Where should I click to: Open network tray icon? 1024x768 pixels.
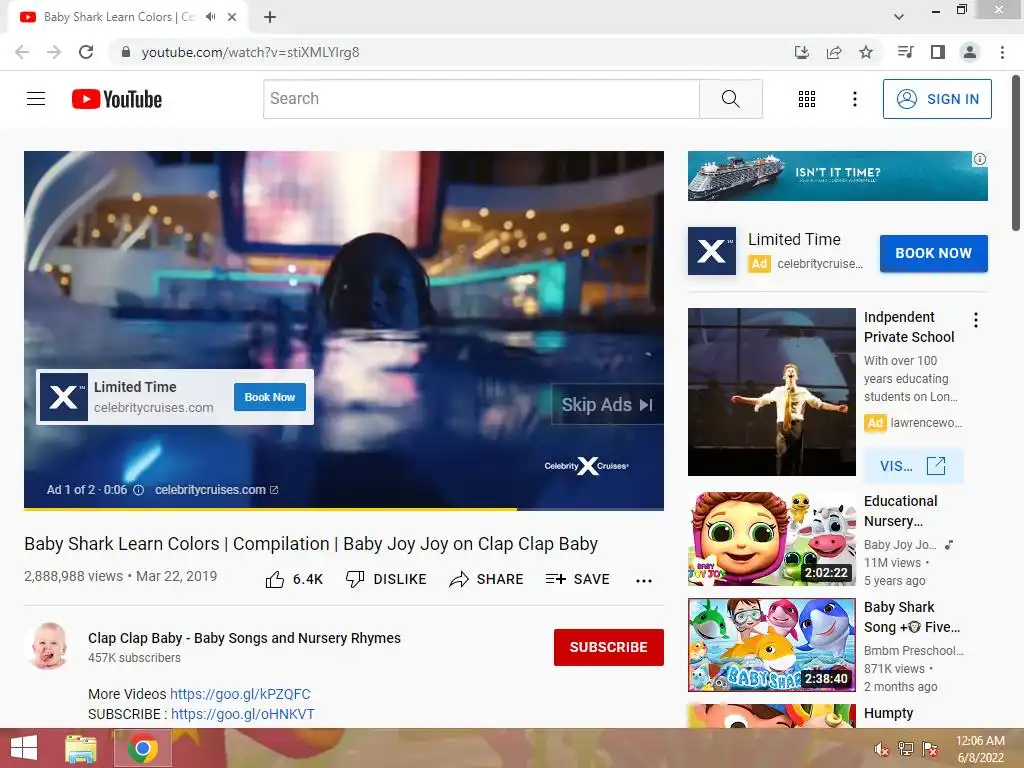906,749
